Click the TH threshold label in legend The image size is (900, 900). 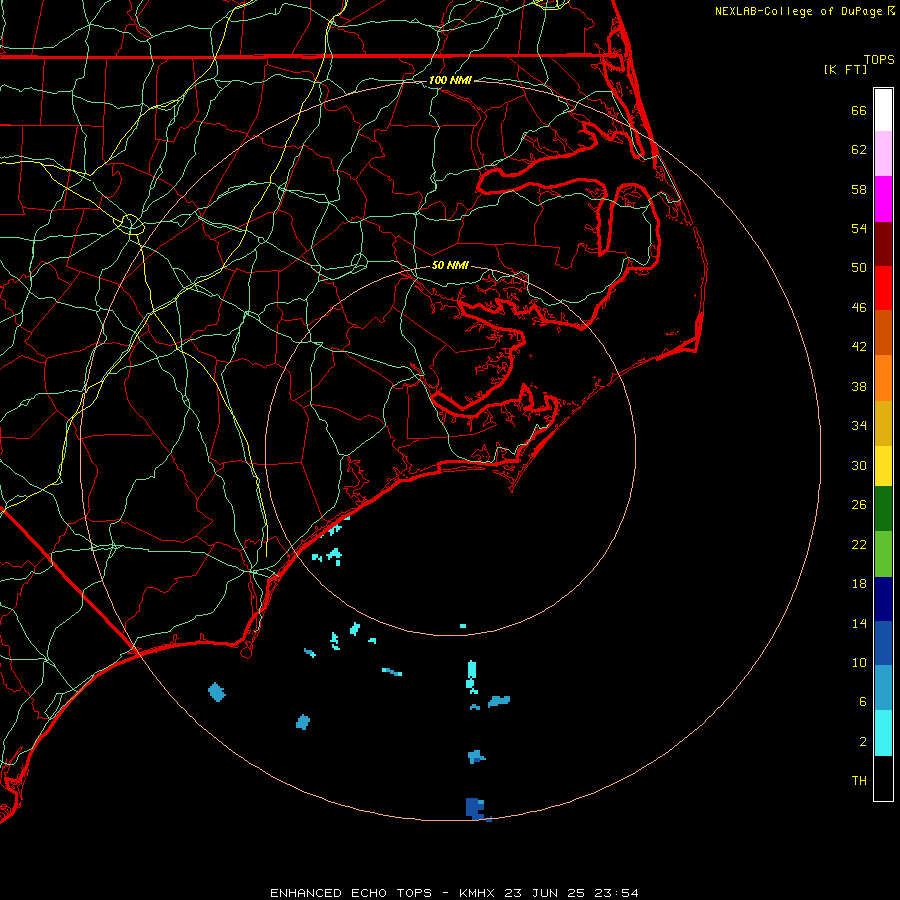(x=859, y=781)
